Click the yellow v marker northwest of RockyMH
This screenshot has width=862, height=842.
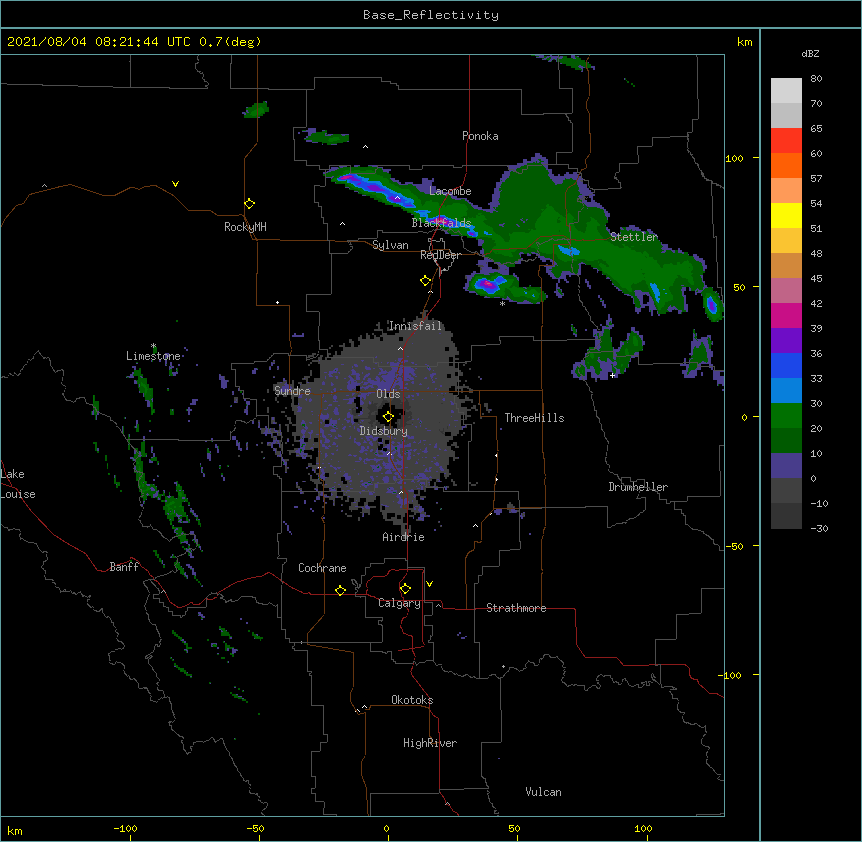[175, 184]
